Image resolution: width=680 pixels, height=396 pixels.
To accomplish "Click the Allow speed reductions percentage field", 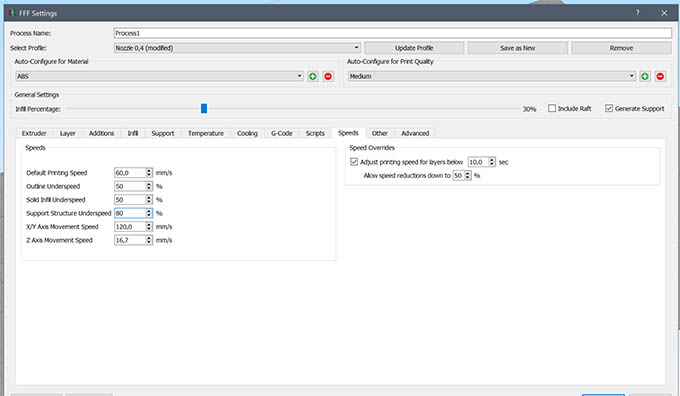I will [x=458, y=175].
